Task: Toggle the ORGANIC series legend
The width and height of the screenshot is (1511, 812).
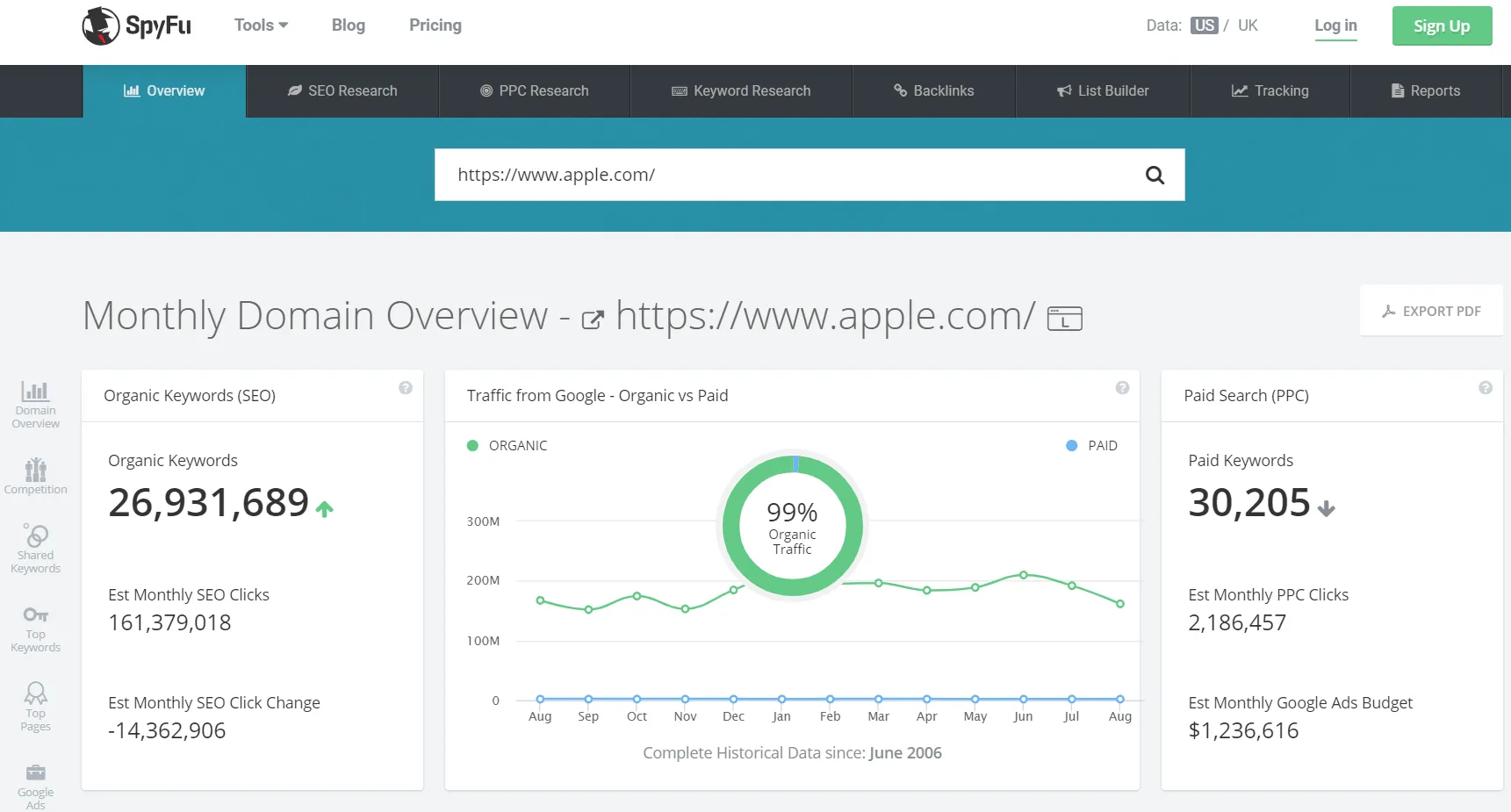Action: tap(507, 446)
